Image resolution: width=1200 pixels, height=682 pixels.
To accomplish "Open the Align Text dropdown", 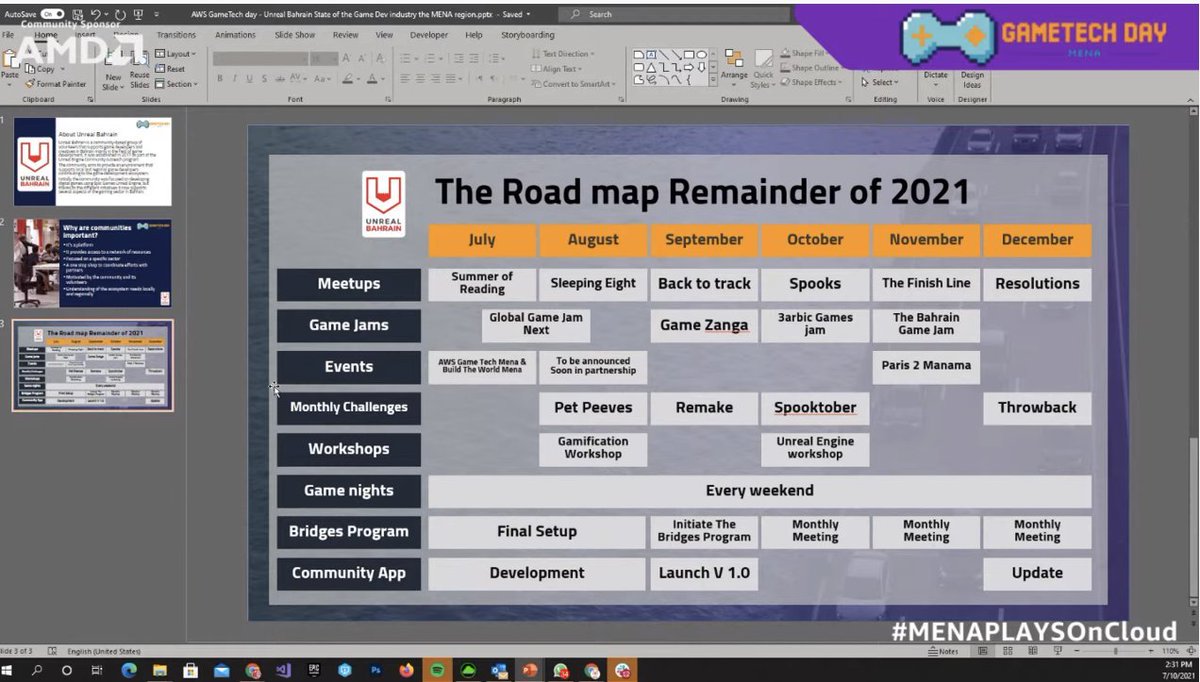I will pyautogui.click(x=556, y=69).
